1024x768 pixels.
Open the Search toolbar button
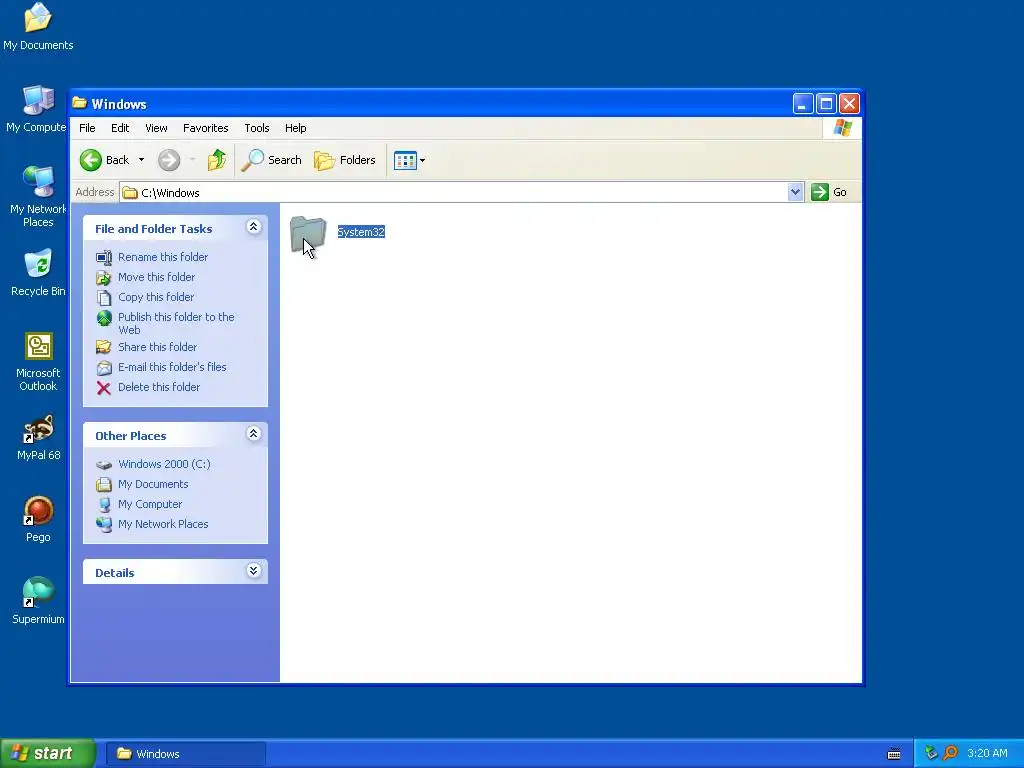(272, 160)
